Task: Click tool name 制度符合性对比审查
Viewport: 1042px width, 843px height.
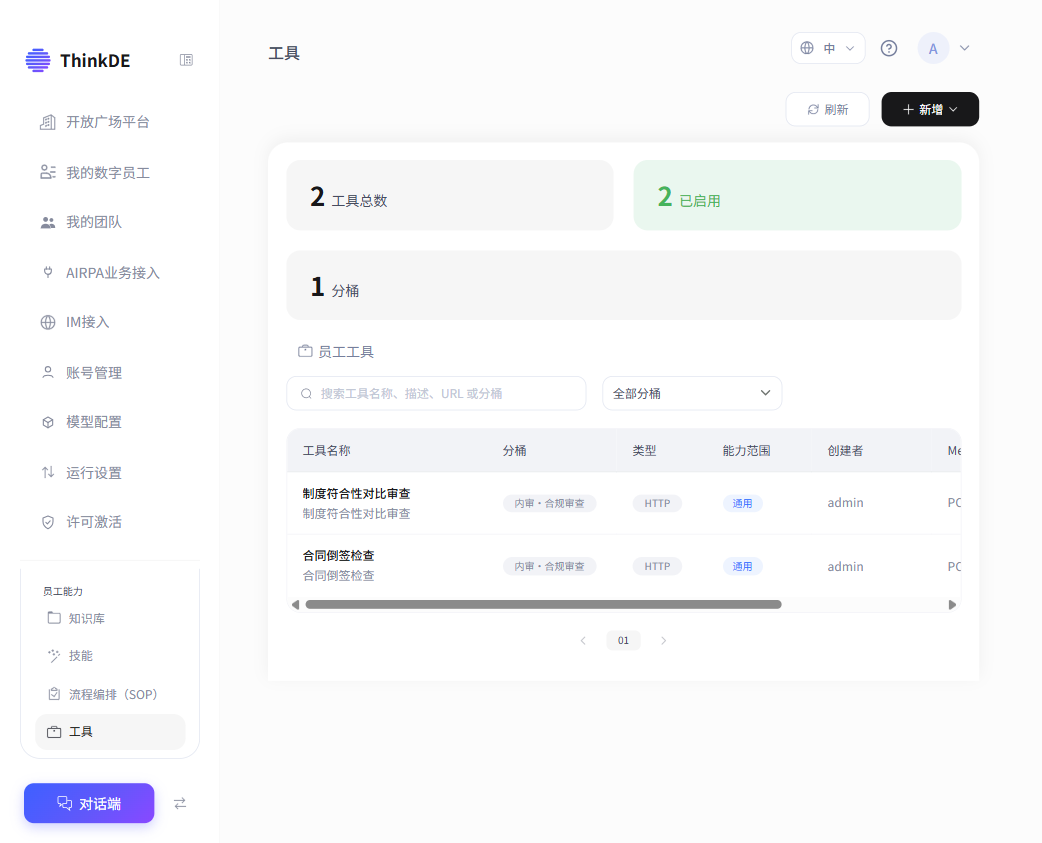Action: coord(356,494)
